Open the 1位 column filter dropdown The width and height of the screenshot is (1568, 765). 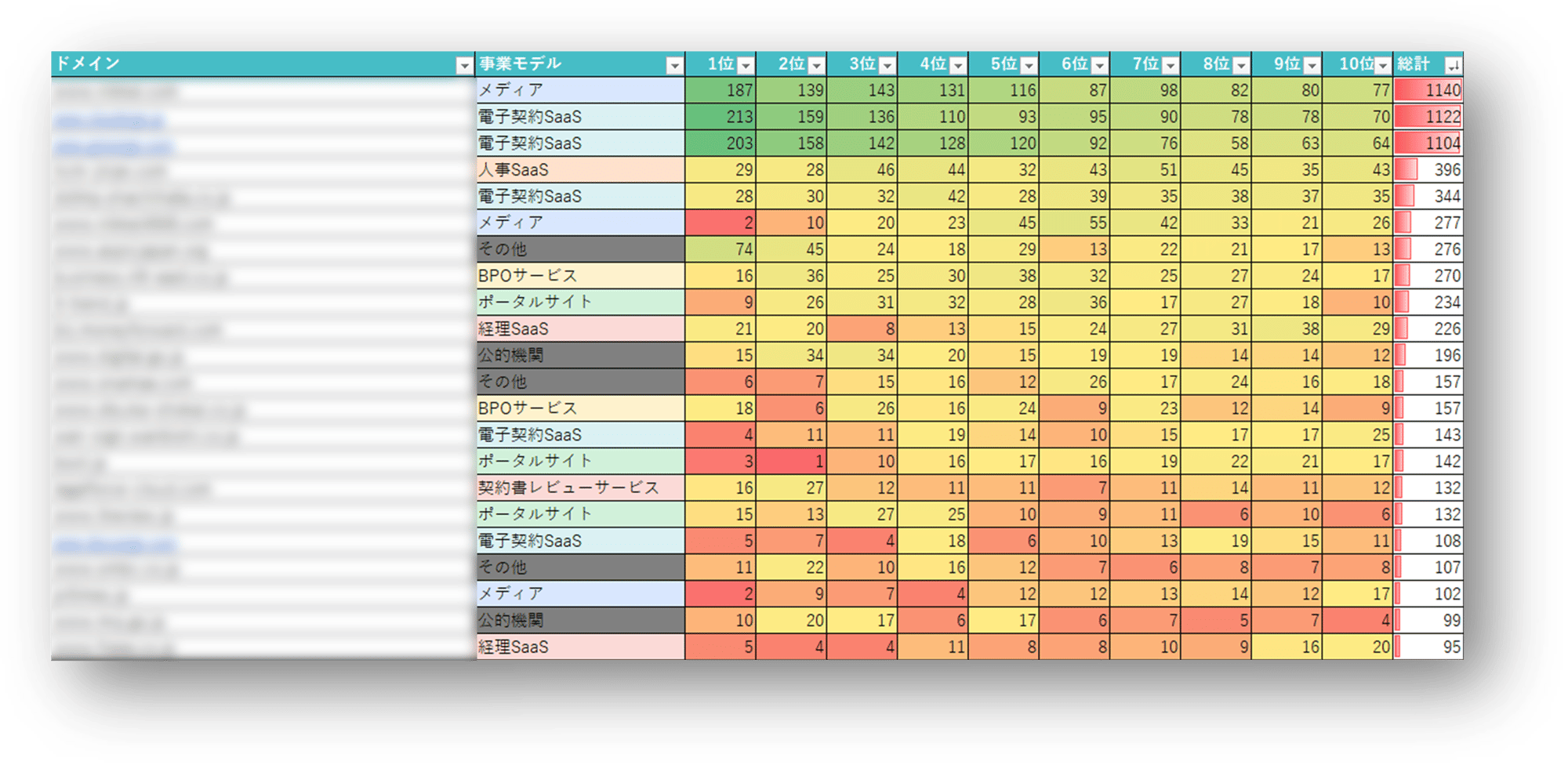pos(746,66)
